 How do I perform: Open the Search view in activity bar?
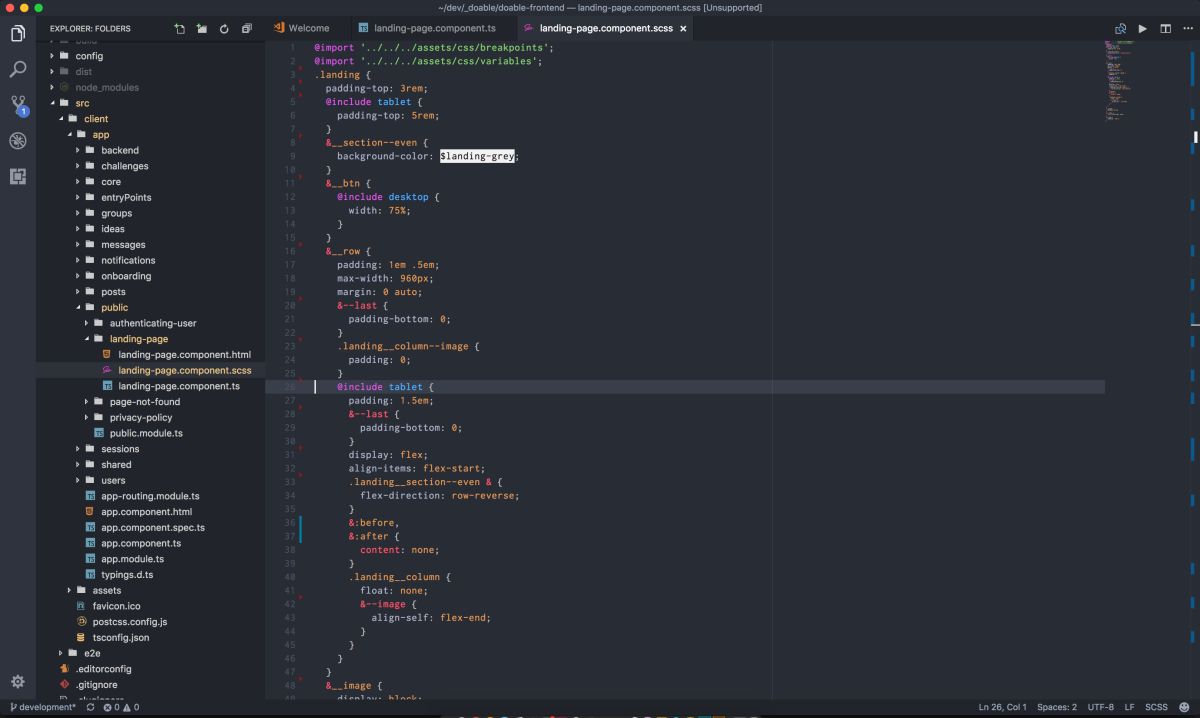tap(18, 69)
